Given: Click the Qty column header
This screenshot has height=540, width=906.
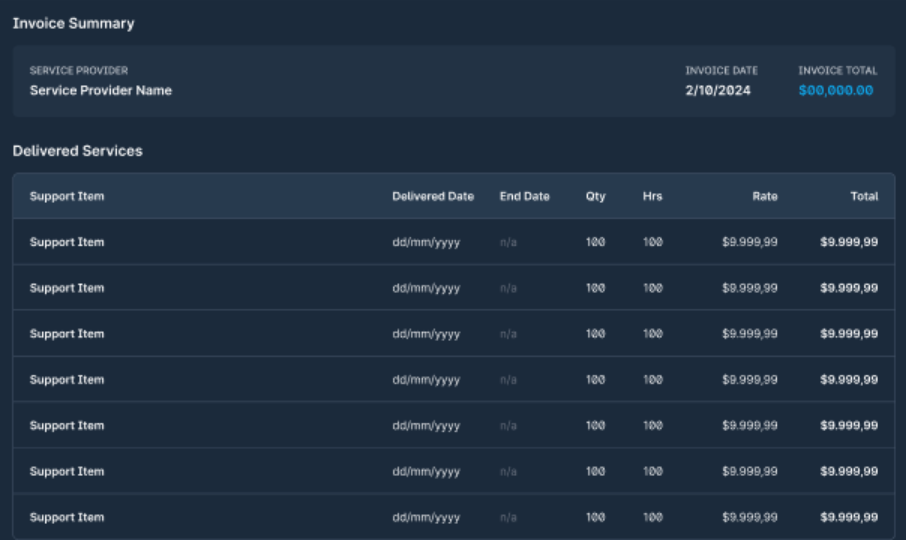Looking at the screenshot, I should pyautogui.click(x=595, y=196).
